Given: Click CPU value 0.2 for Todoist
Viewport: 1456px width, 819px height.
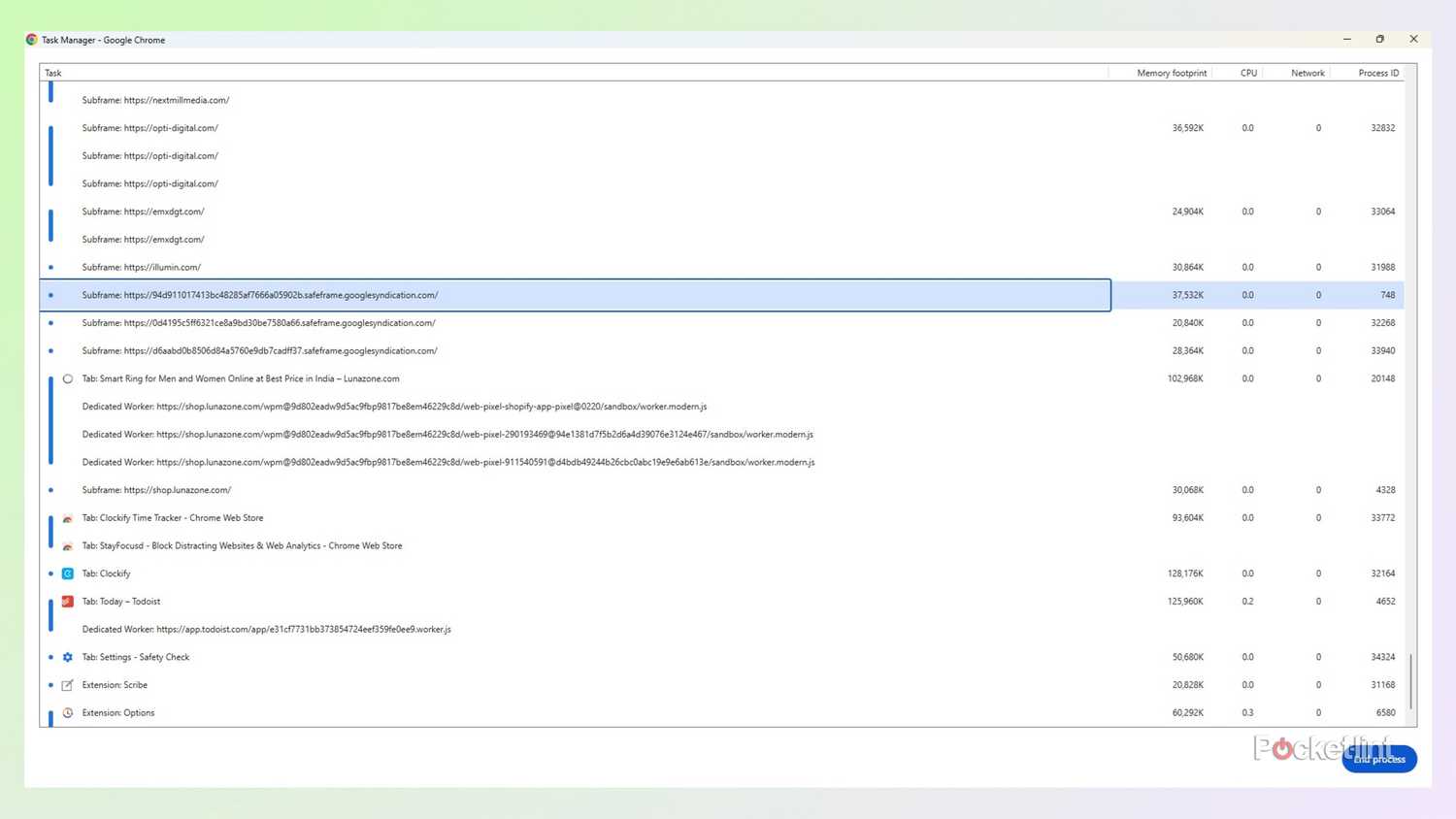Looking at the screenshot, I should tap(1248, 602).
